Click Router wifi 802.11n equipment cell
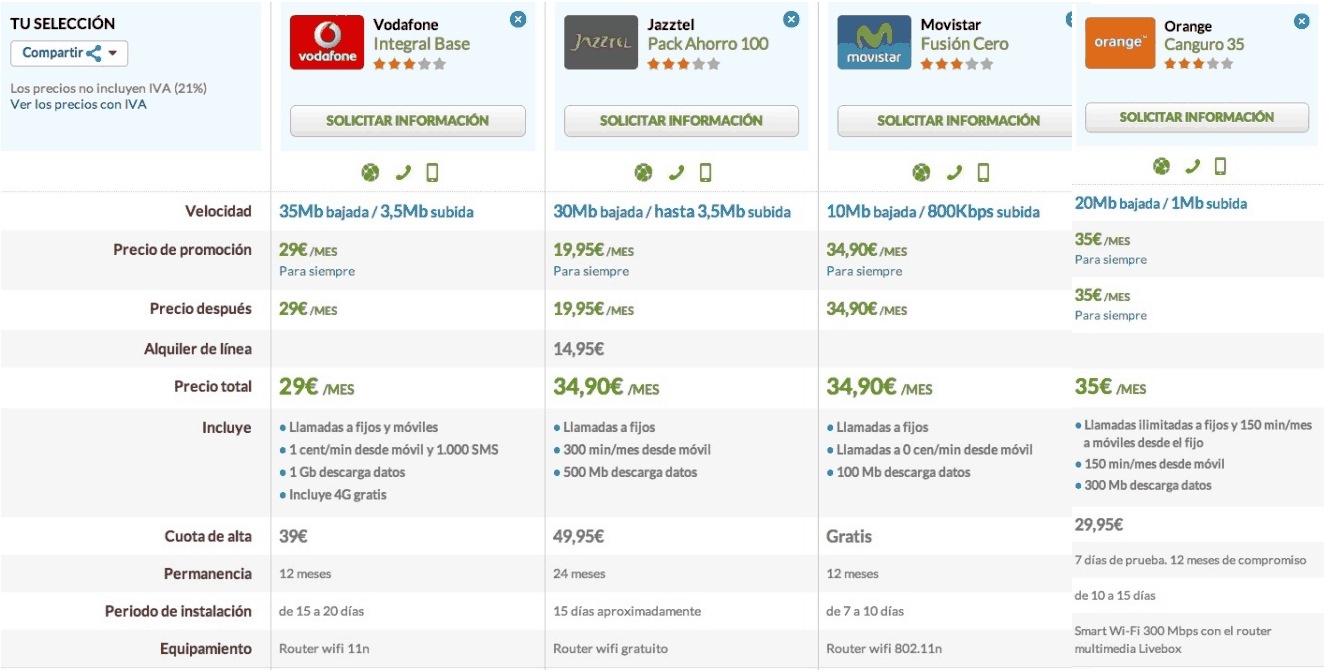Viewport: 1324px width, 672px height. [x=884, y=649]
